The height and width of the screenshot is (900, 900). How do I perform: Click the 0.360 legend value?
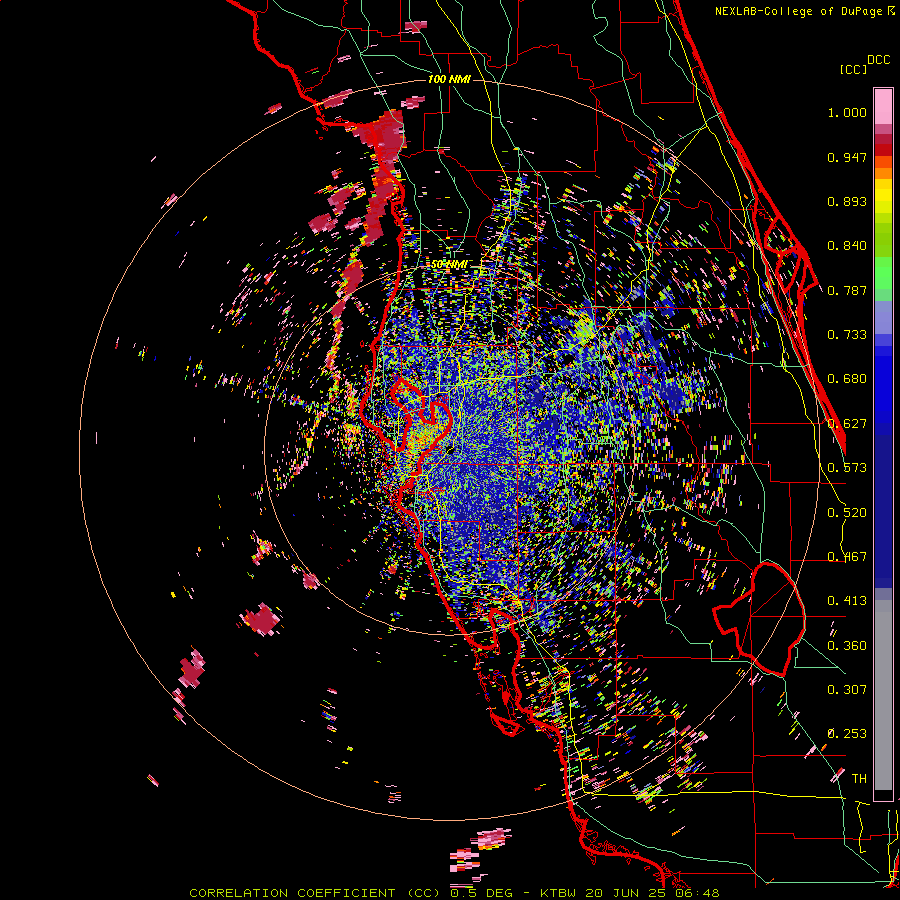click(x=847, y=646)
